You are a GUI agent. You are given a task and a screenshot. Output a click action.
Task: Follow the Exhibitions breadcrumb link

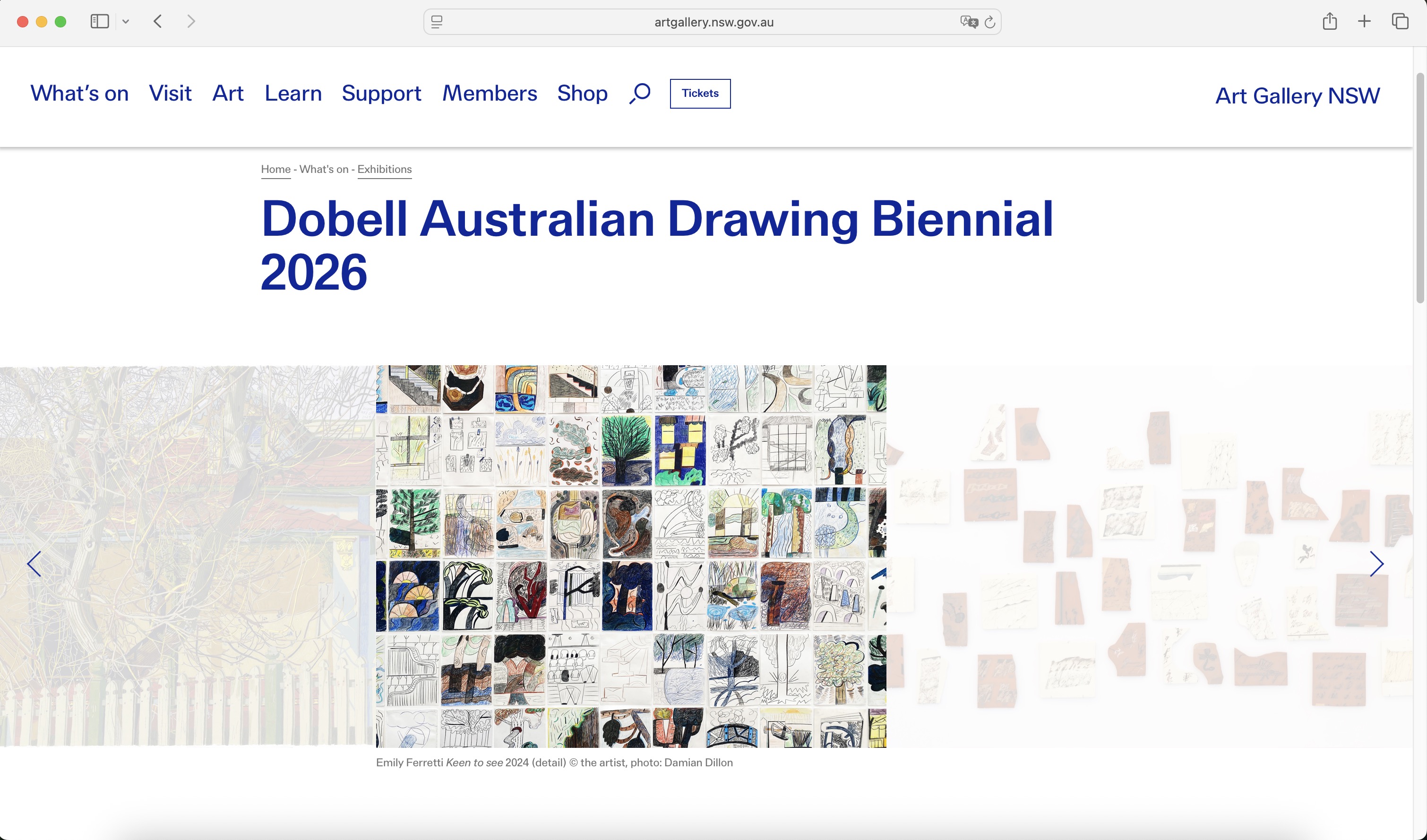pos(385,169)
